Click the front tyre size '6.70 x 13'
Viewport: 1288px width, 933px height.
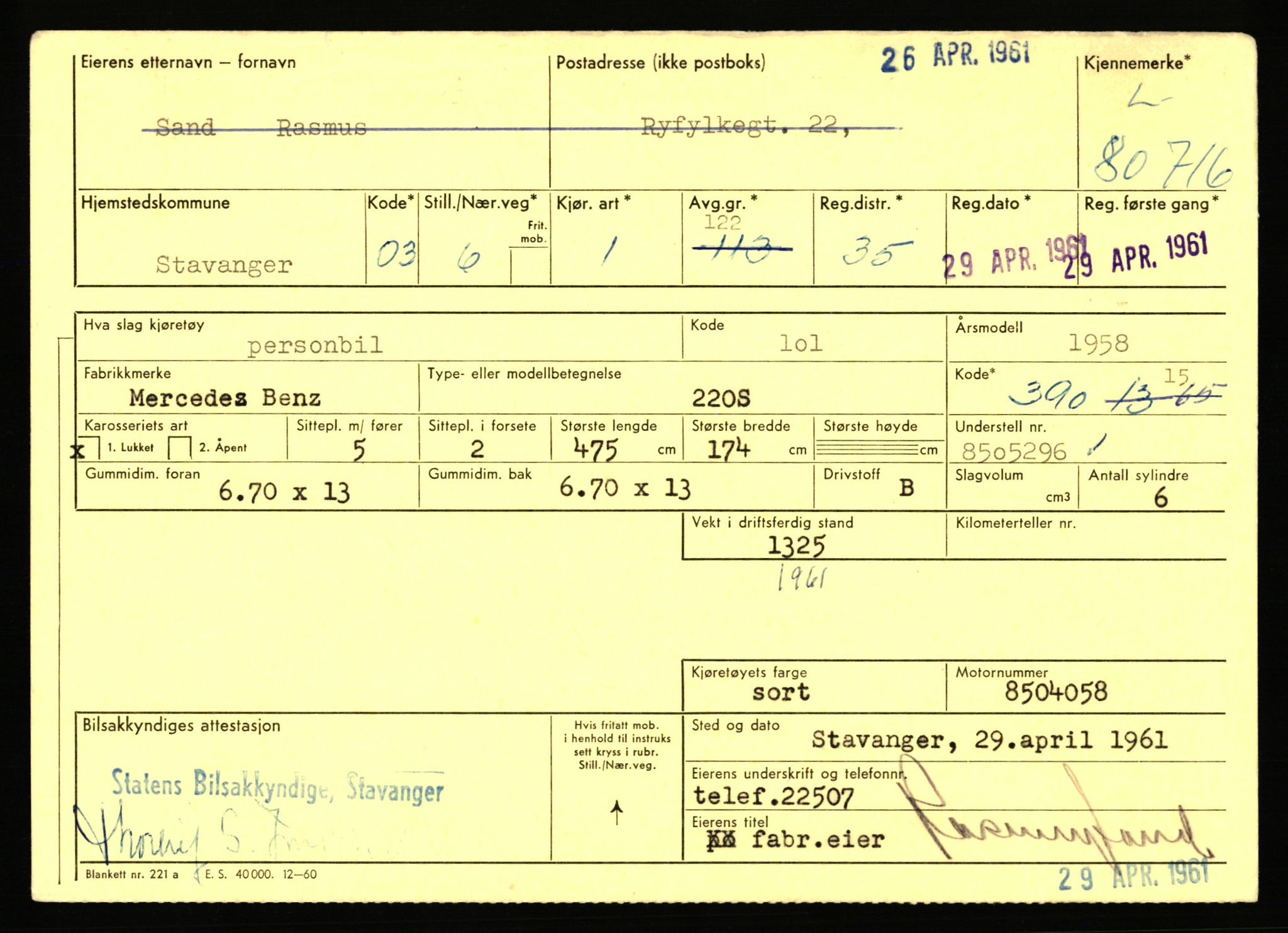pyautogui.click(x=284, y=491)
